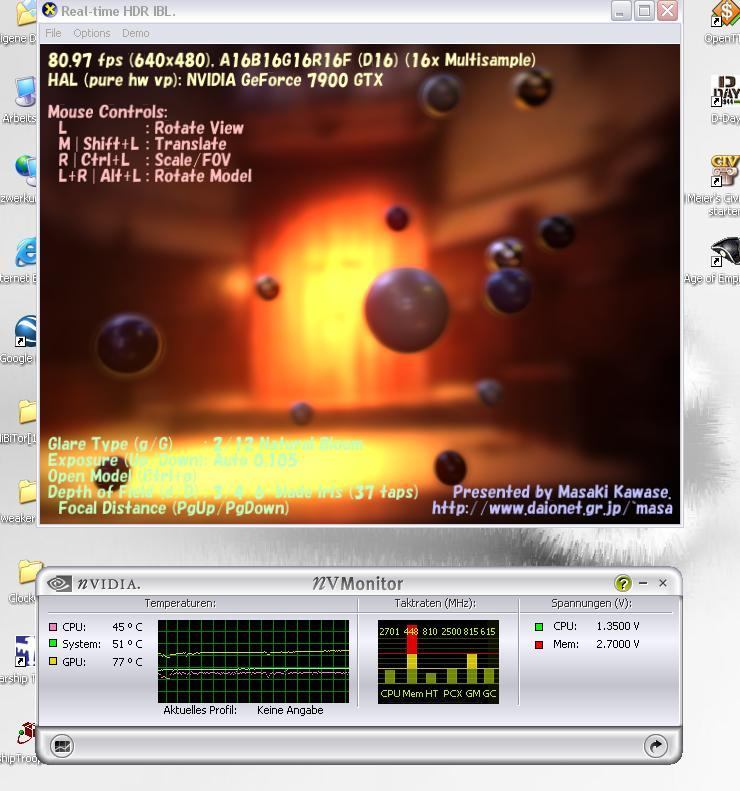Open the Internet Explorer desktop icon

[x=25, y=252]
